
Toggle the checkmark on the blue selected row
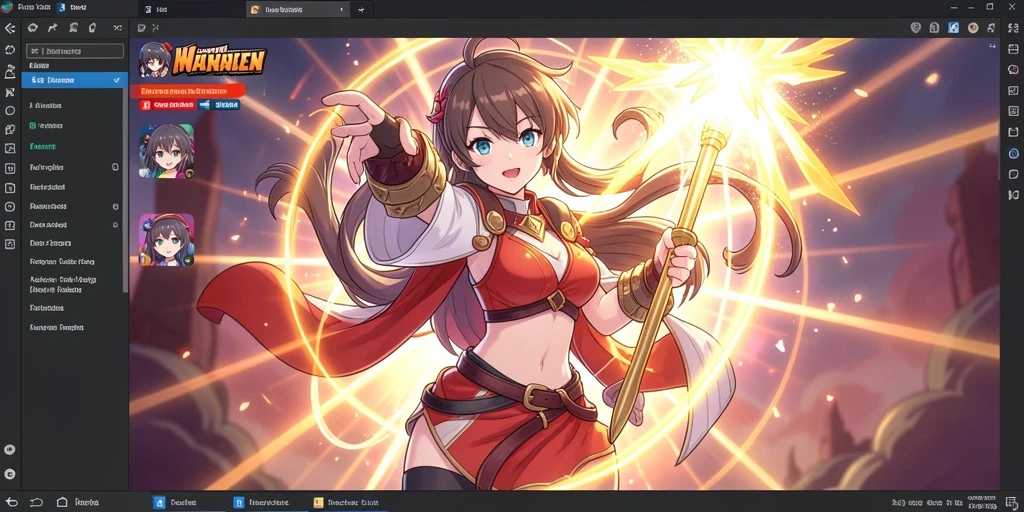coord(117,80)
